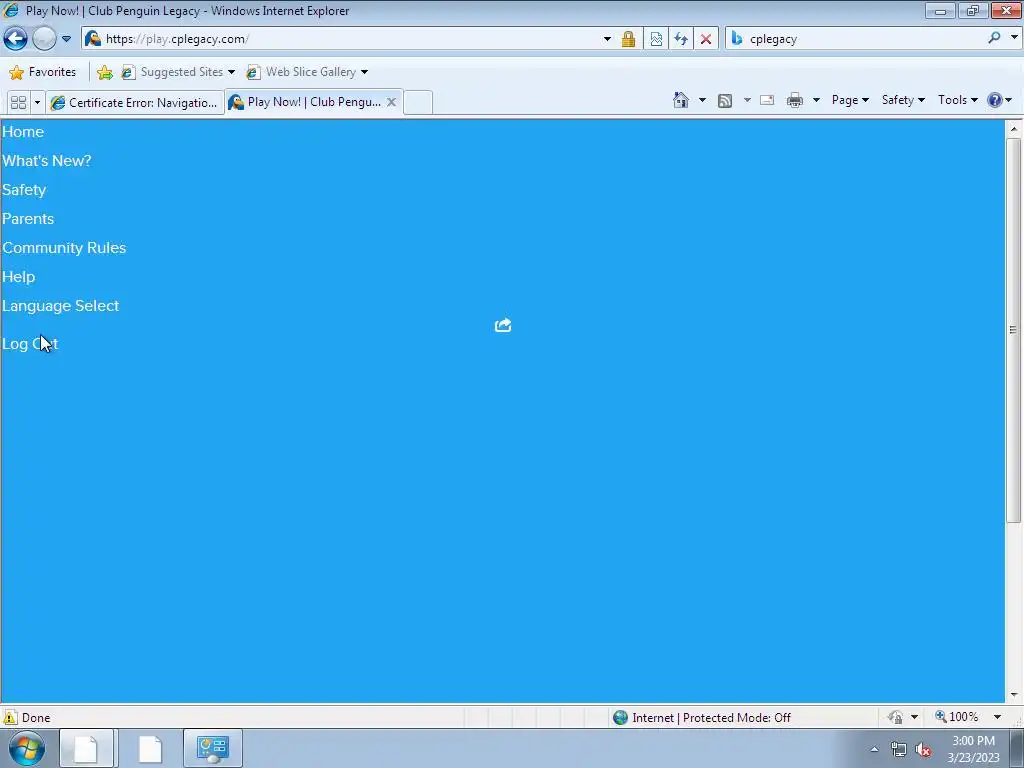Viewport: 1024px width, 768px height.
Task: Show hidden tray icons arrow
Action: coord(874,749)
